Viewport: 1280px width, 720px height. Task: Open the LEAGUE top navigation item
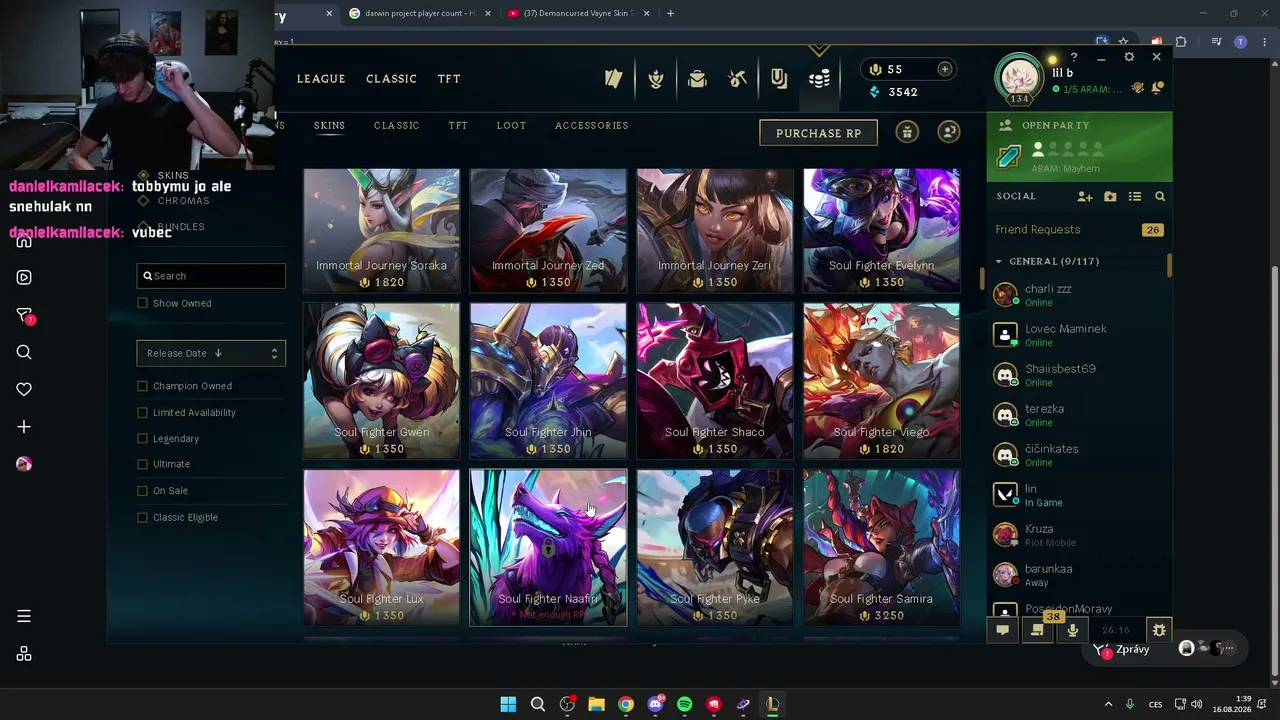tap(321, 79)
